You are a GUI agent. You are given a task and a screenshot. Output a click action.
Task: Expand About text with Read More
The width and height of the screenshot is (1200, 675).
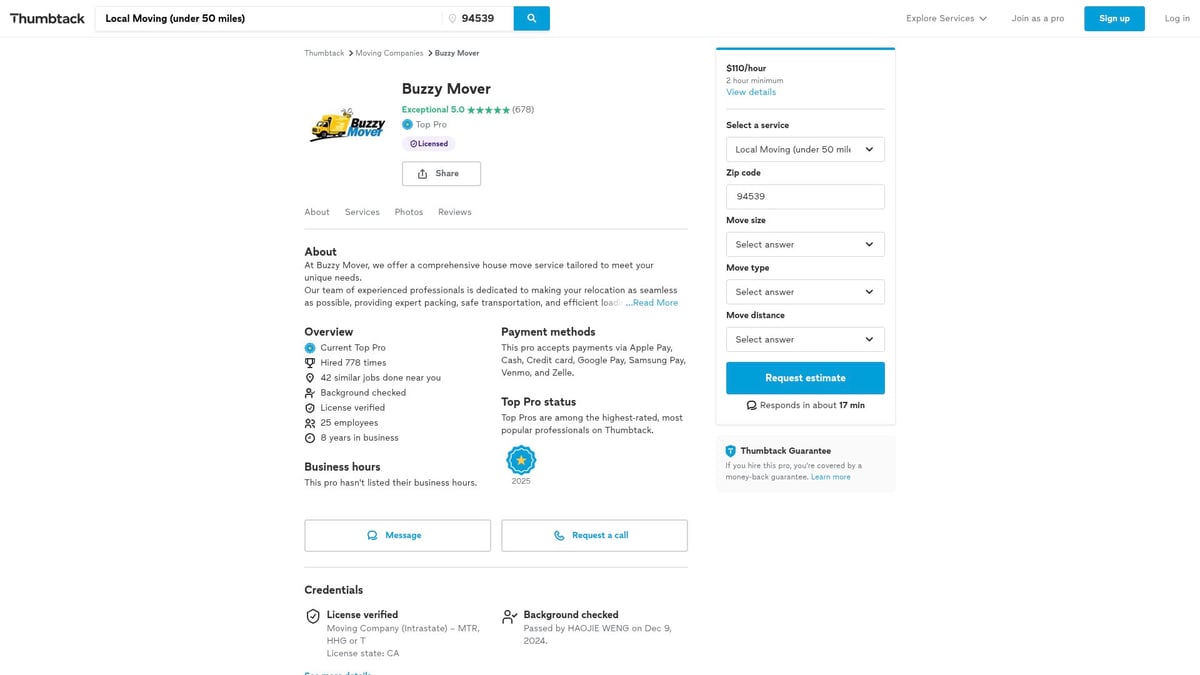point(655,303)
